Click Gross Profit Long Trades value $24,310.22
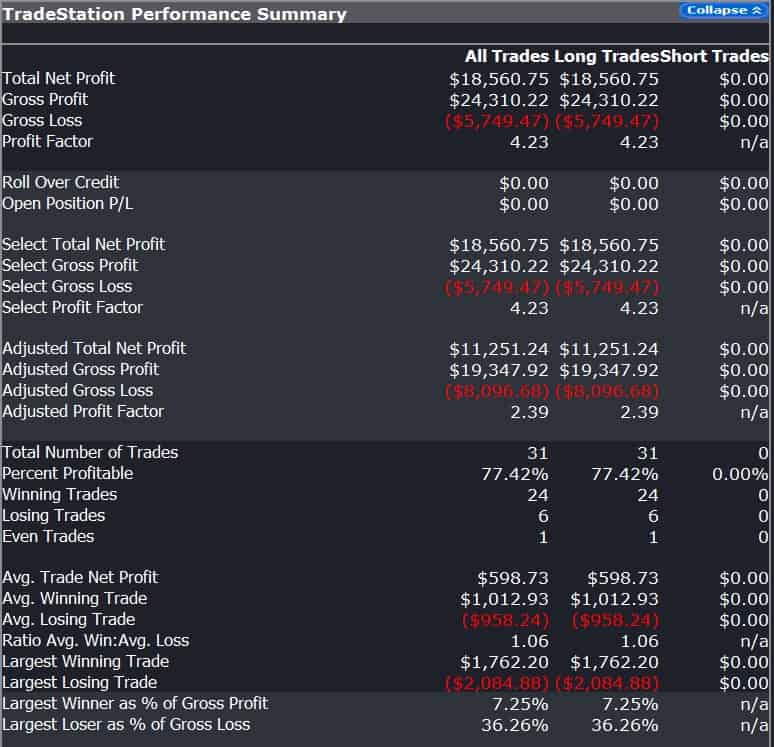Image resolution: width=774 pixels, height=747 pixels. [609, 101]
